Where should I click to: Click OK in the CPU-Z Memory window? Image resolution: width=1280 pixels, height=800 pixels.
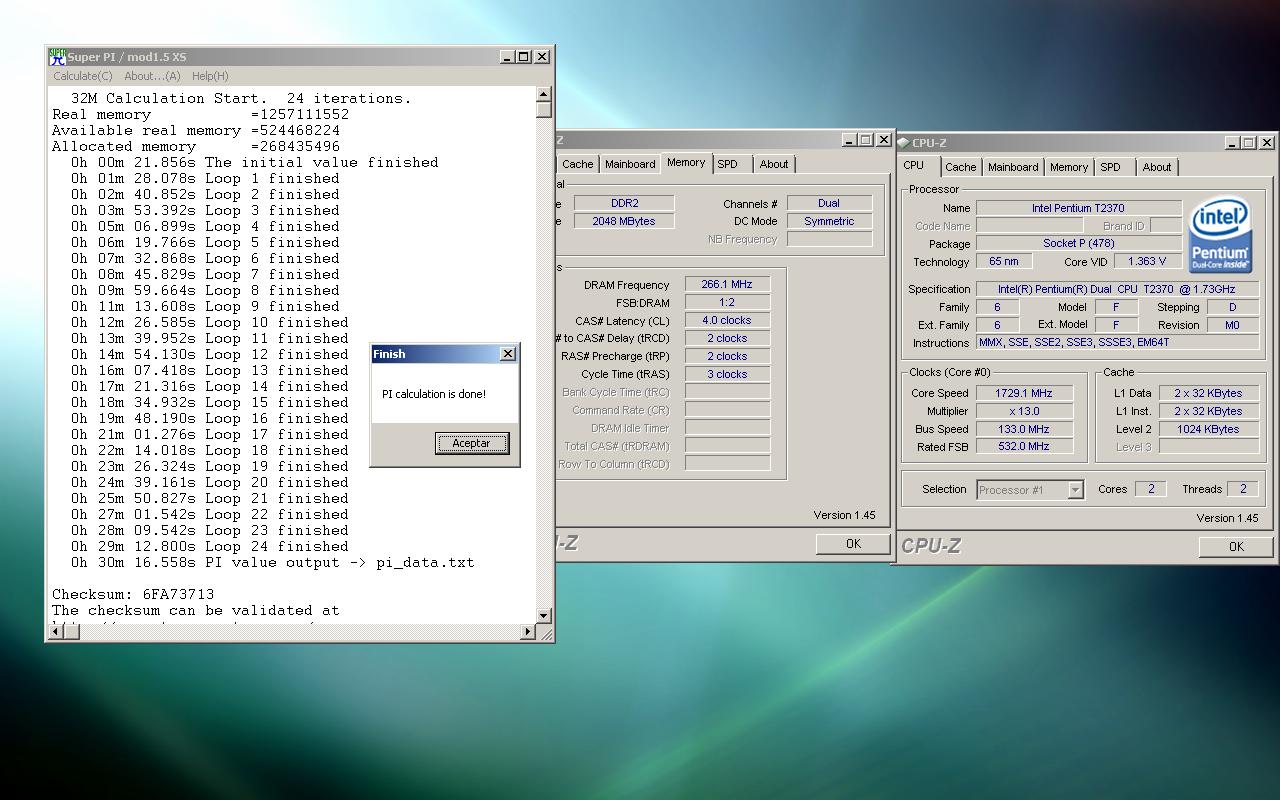(x=853, y=543)
